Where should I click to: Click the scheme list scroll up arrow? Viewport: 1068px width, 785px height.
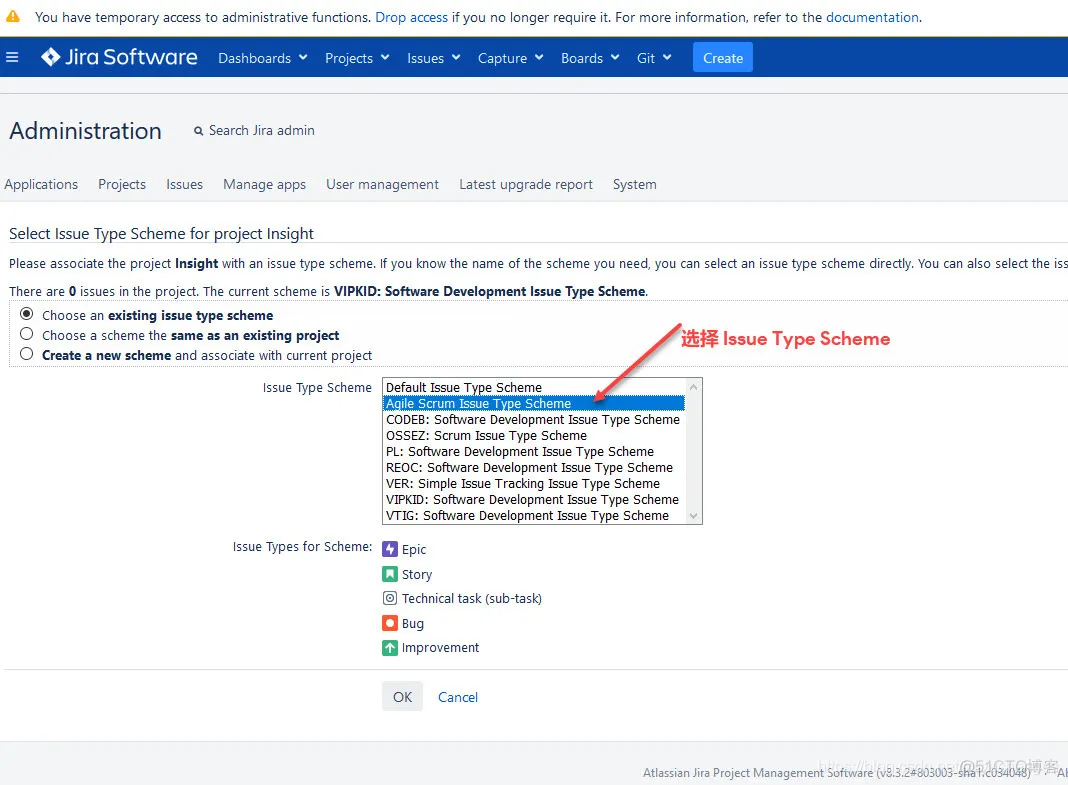(693, 387)
